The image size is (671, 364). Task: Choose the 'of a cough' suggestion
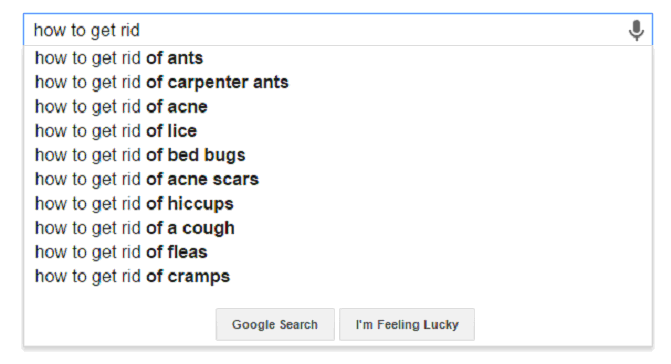click(x=338, y=228)
